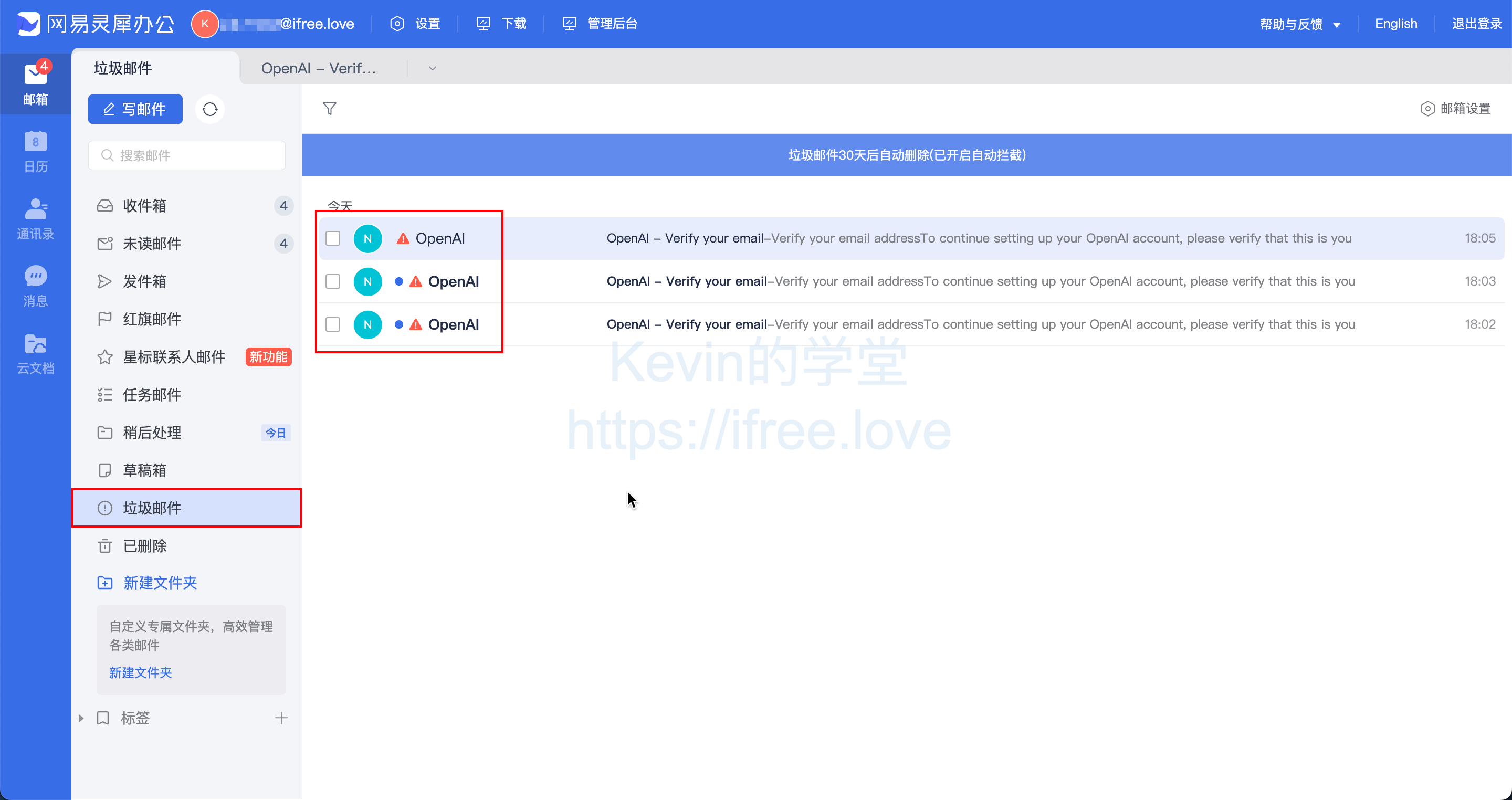
Task: Click unread dot on 18:03 email
Action: click(x=398, y=282)
